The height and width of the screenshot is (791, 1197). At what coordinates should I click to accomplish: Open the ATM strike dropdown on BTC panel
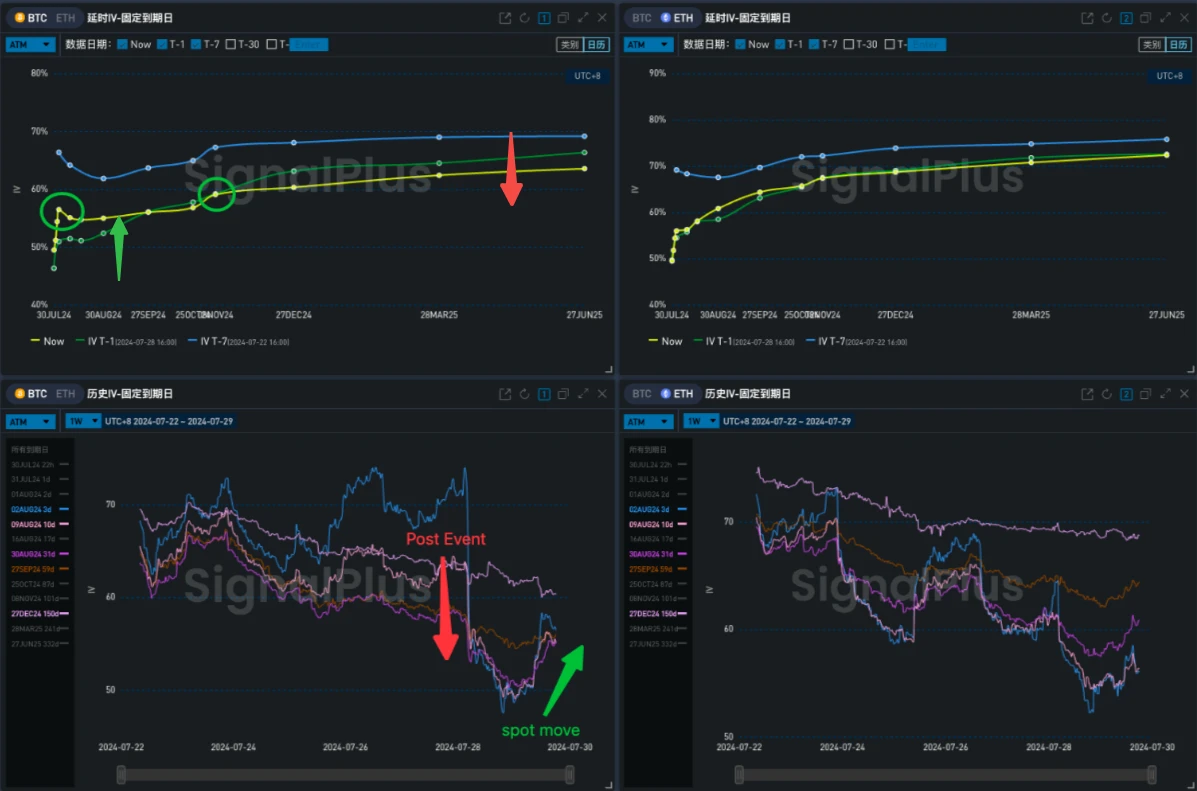click(30, 44)
